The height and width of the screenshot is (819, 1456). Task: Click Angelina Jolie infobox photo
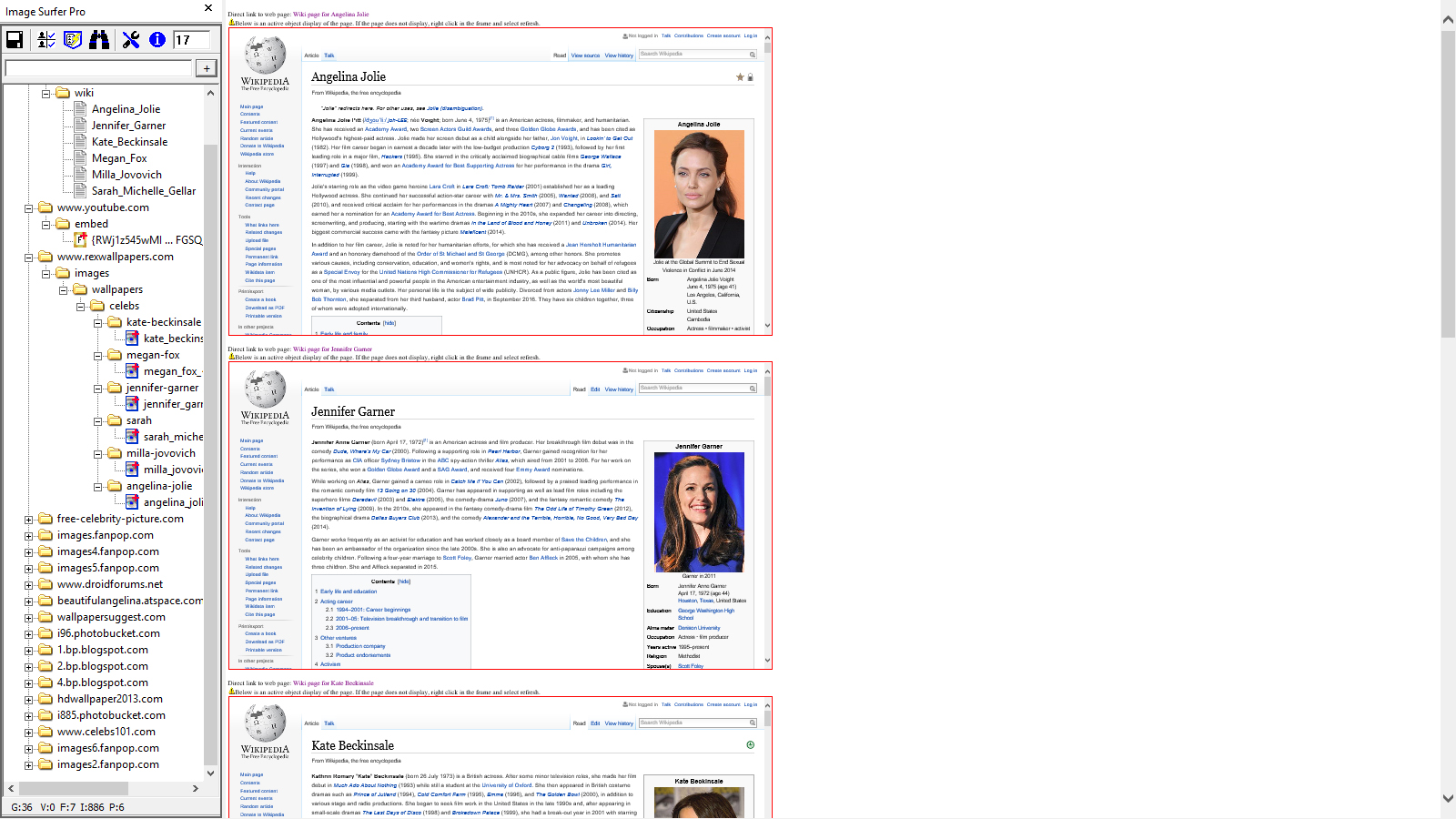[x=699, y=194]
